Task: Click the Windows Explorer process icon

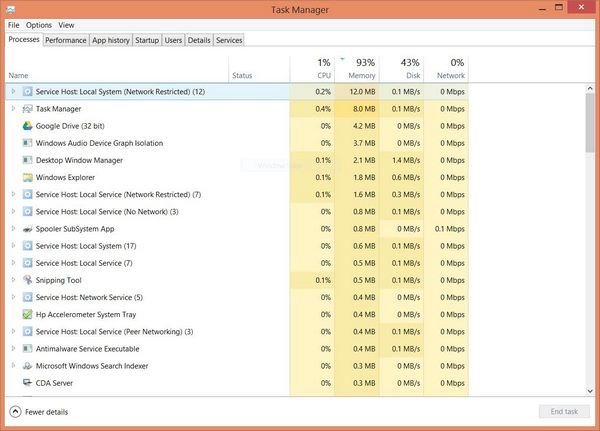Action: (27, 177)
